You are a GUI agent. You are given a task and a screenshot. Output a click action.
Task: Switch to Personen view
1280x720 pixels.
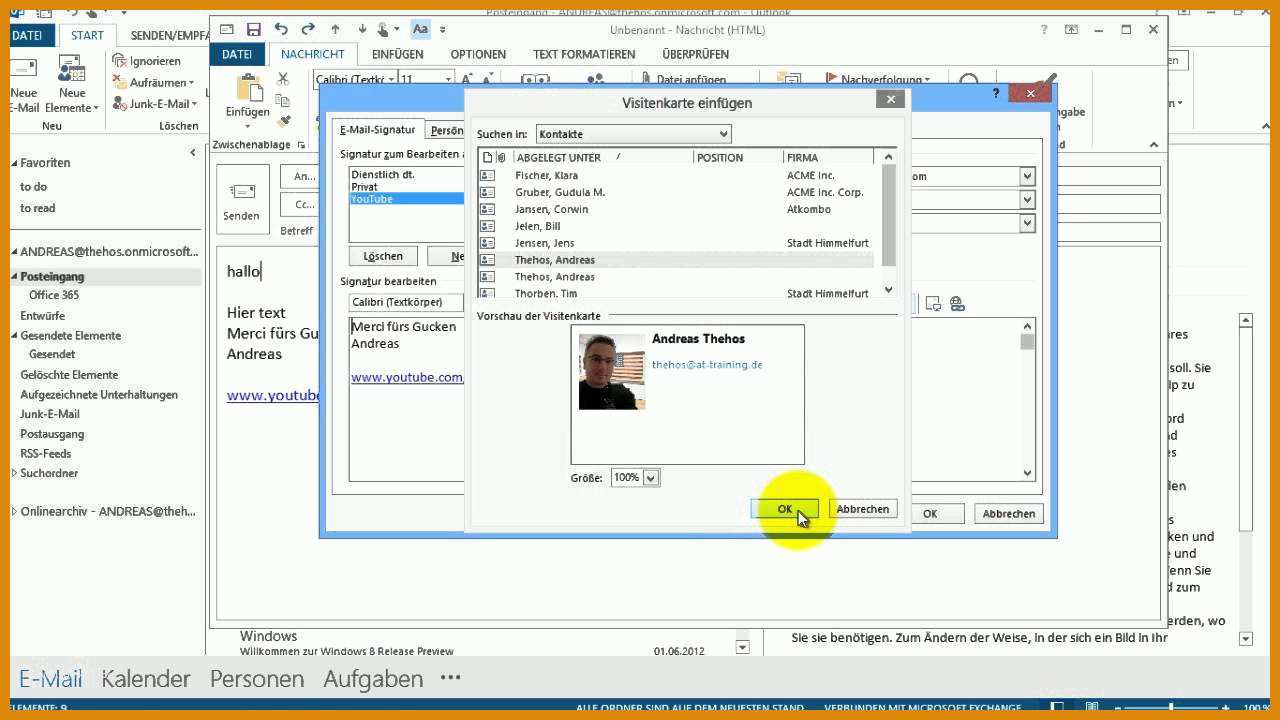(x=257, y=679)
